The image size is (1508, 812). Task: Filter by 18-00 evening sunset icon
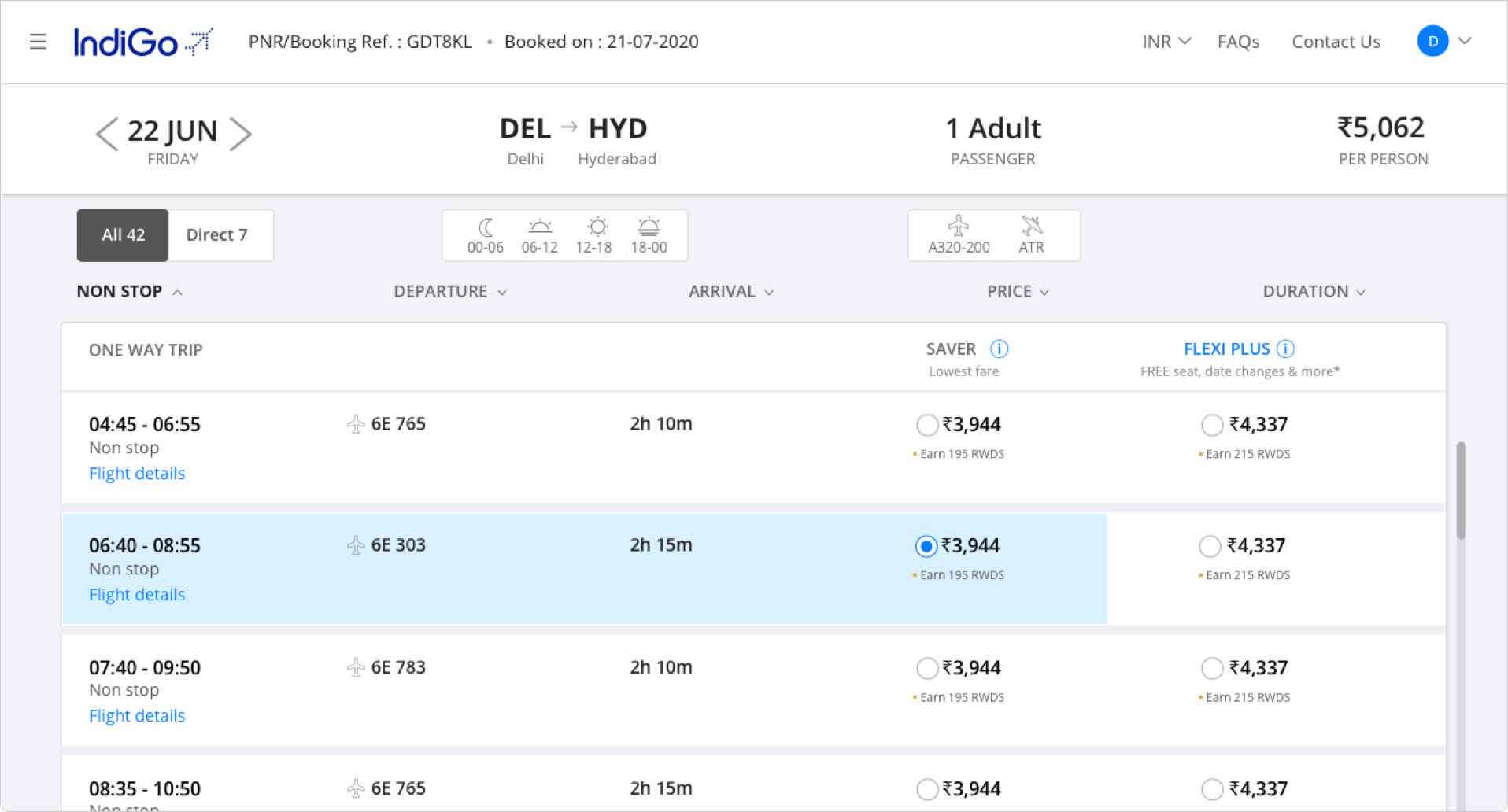tap(649, 235)
